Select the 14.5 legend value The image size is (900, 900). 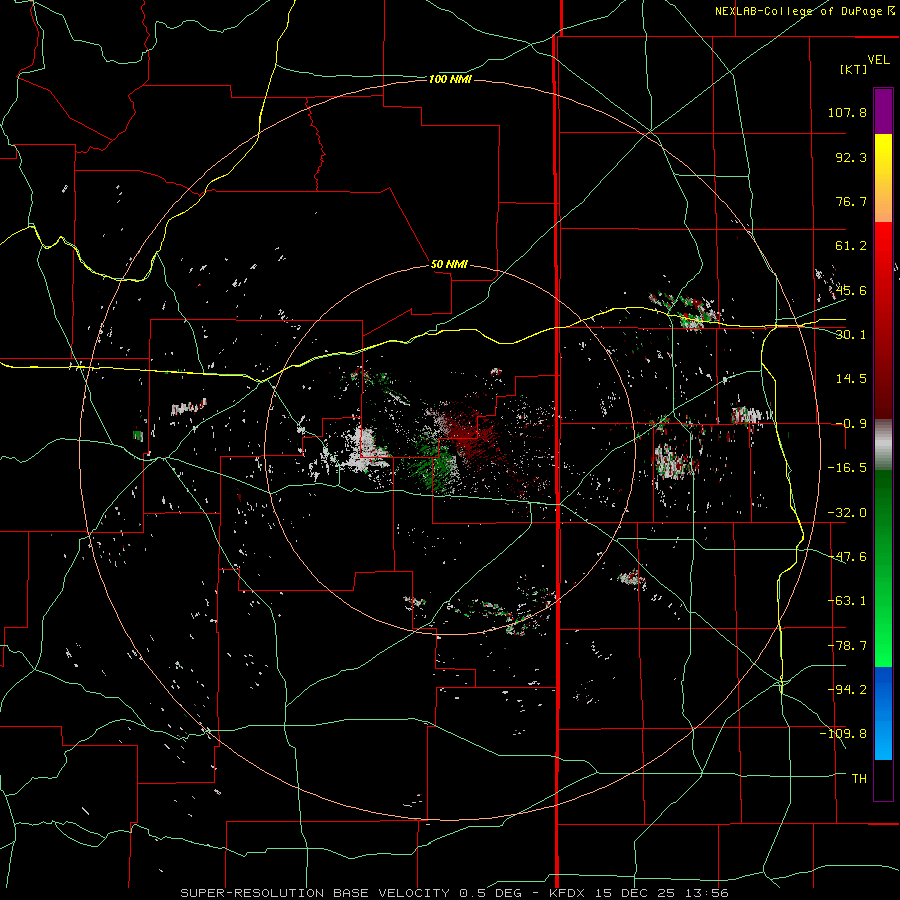coord(851,379)
